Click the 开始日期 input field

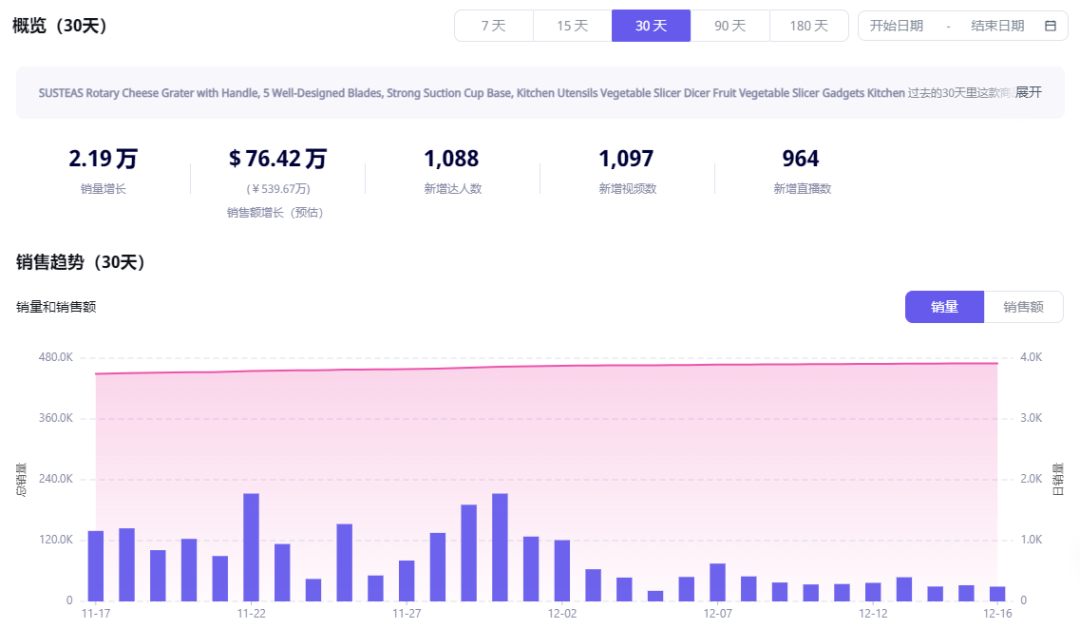click(x=899, y=26)
